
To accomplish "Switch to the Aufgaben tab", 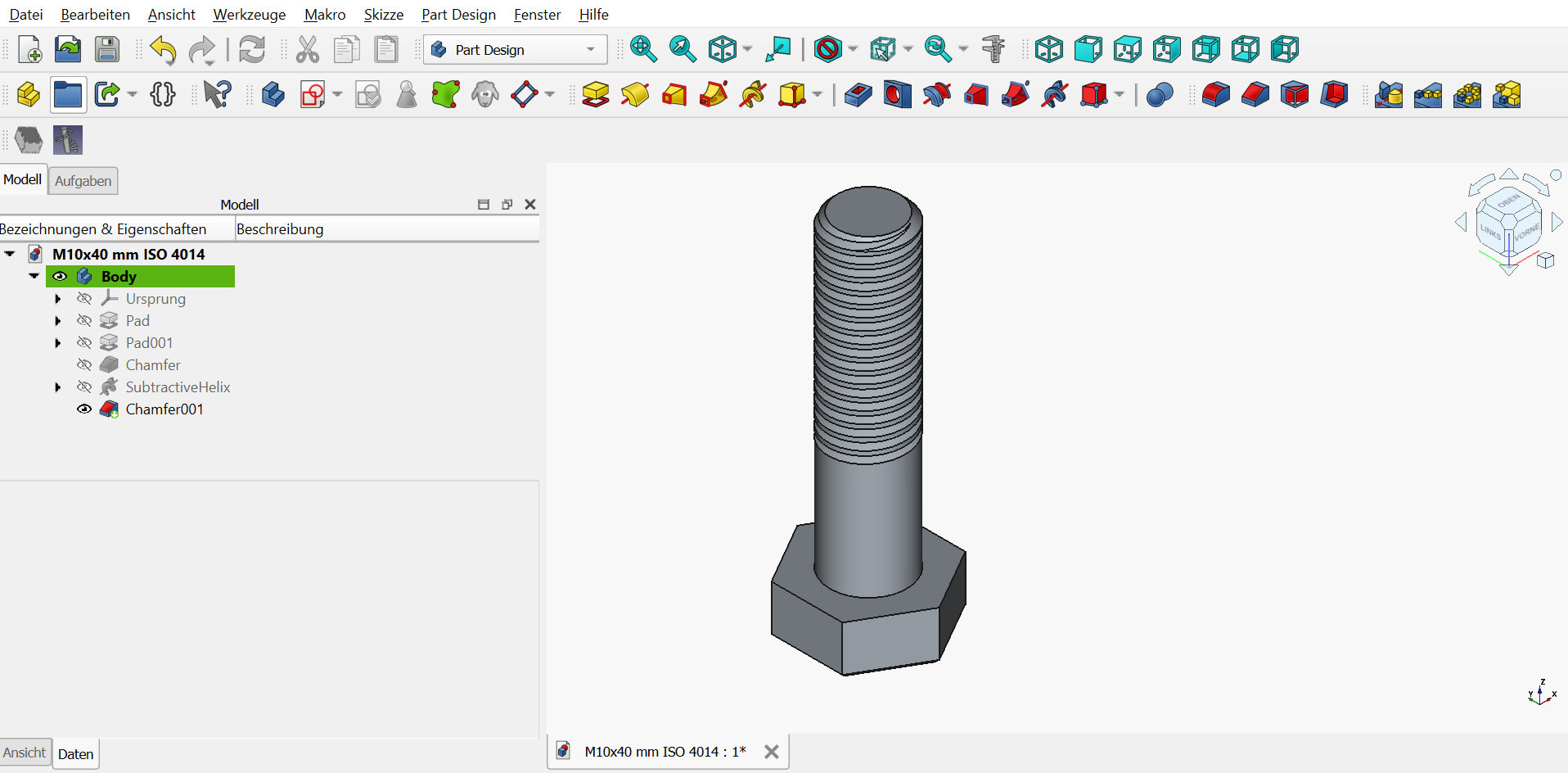I will 83,181.
